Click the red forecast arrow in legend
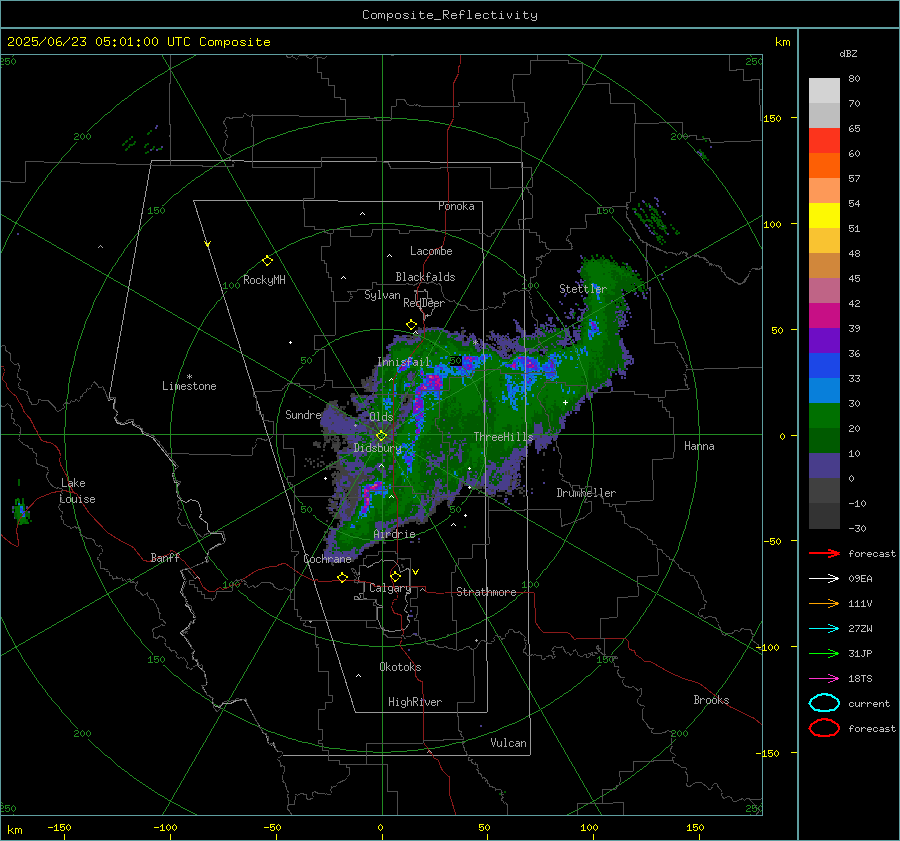This screenshot has width=900, height=841. 824,553
